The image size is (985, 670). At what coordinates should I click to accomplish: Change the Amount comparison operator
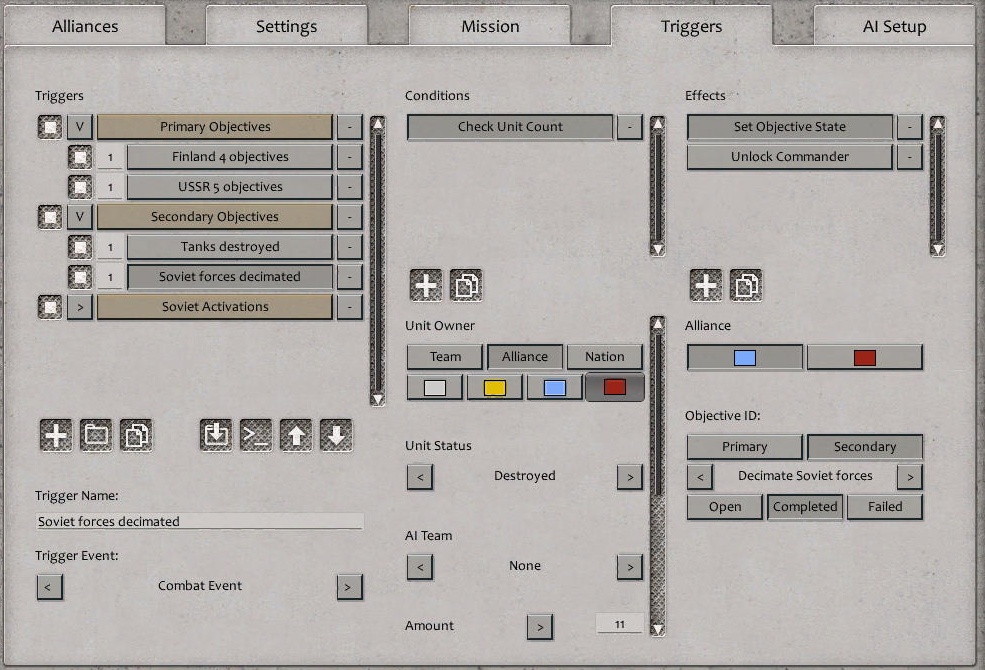point(540,627)
